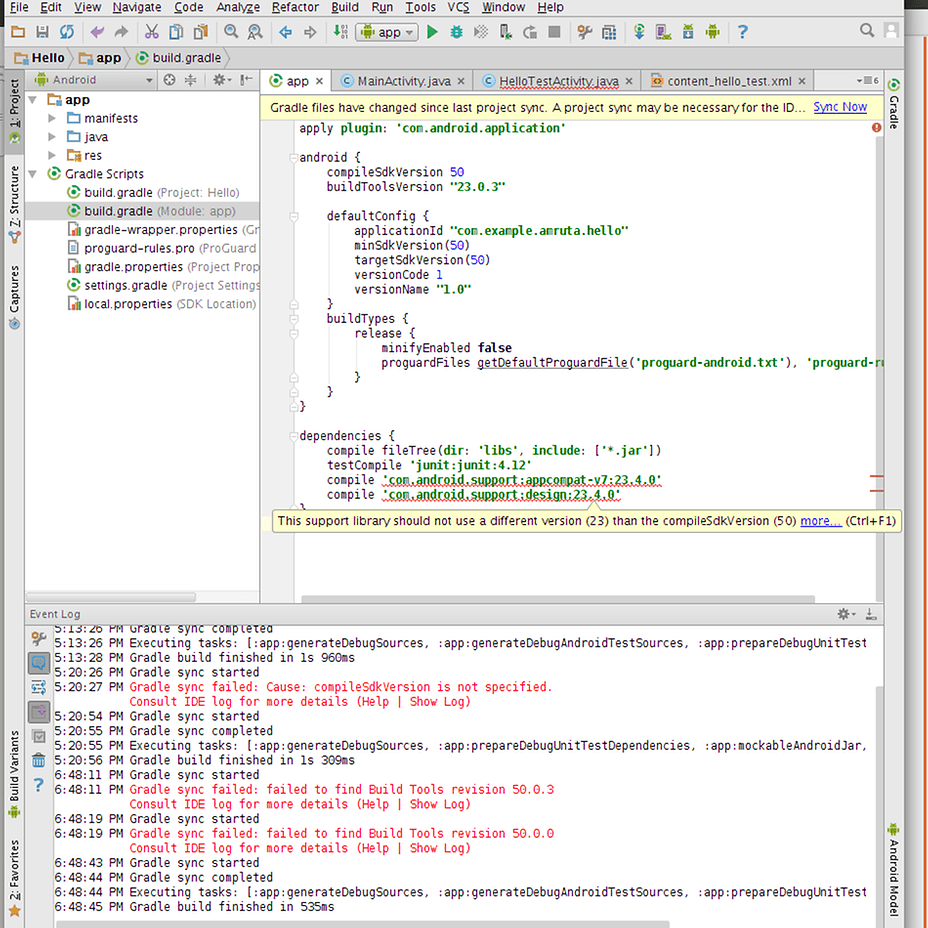Image resolution: width=928 pixels, height=928 pixels.
Task: Click the Event Log trash Clear All icon
Action: tap(38, 761)
